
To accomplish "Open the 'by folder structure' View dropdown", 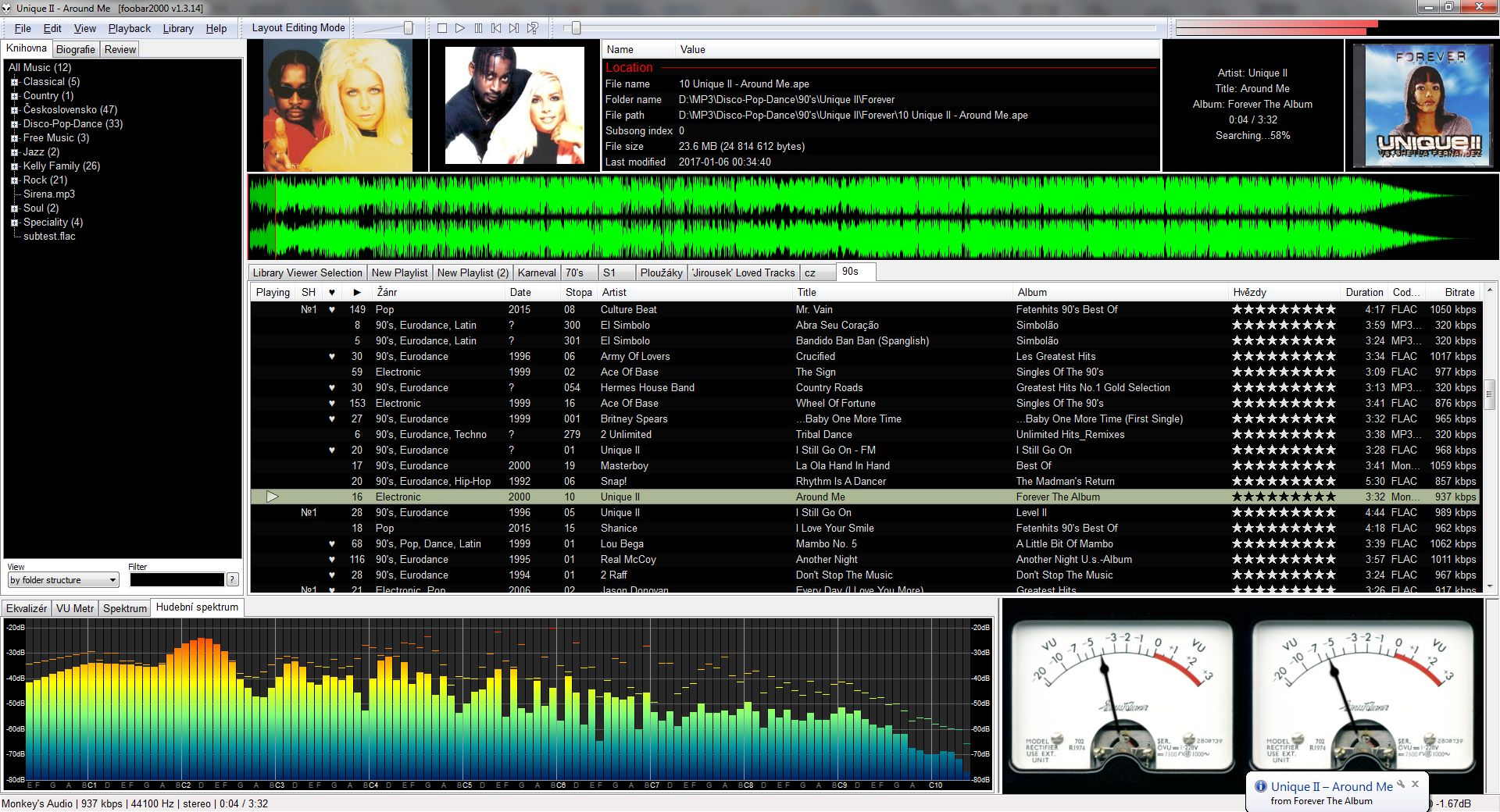I will click(x=62, y=579).
